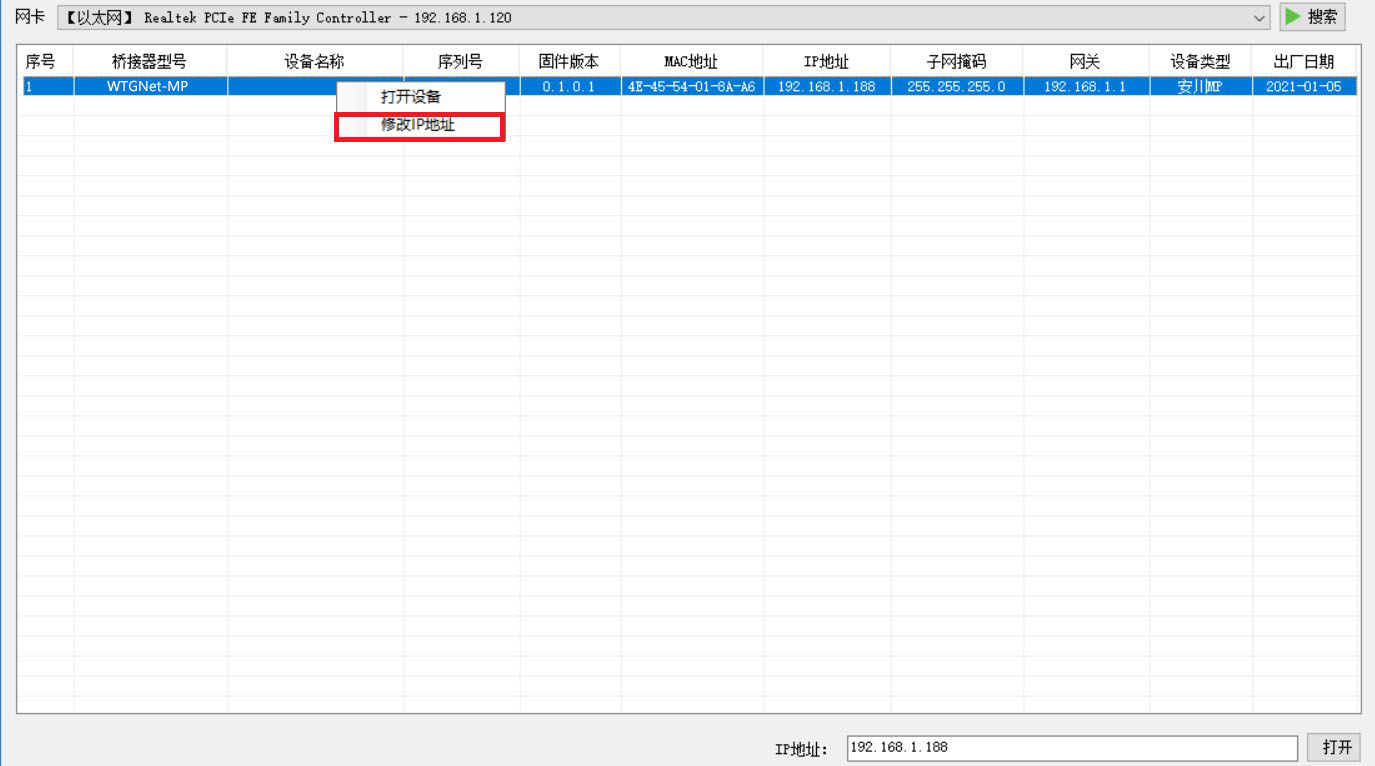This screenshot has height=766, width=1375.
Task: Click the 设备类型 column header
Action: coord(1200,61)
